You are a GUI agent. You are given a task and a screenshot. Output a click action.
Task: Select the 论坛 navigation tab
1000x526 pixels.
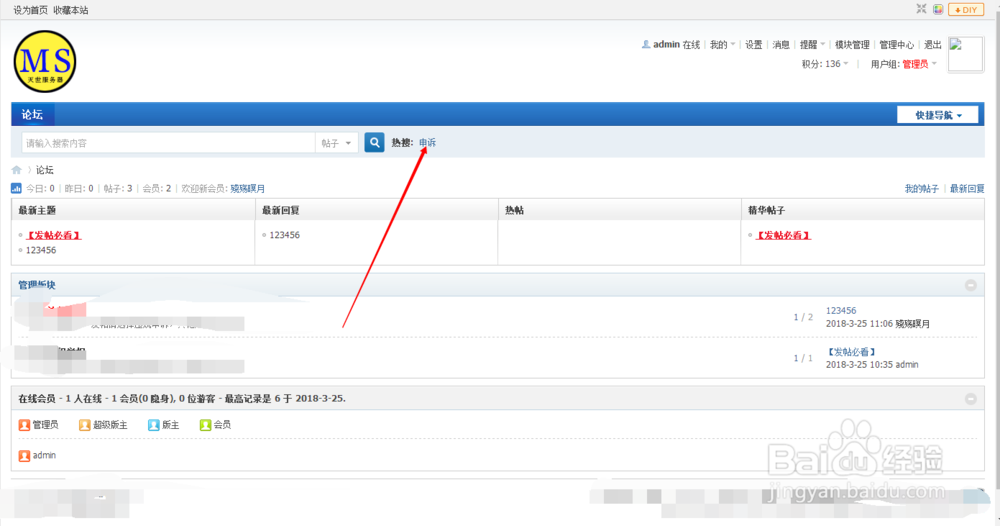coord(32,115)
